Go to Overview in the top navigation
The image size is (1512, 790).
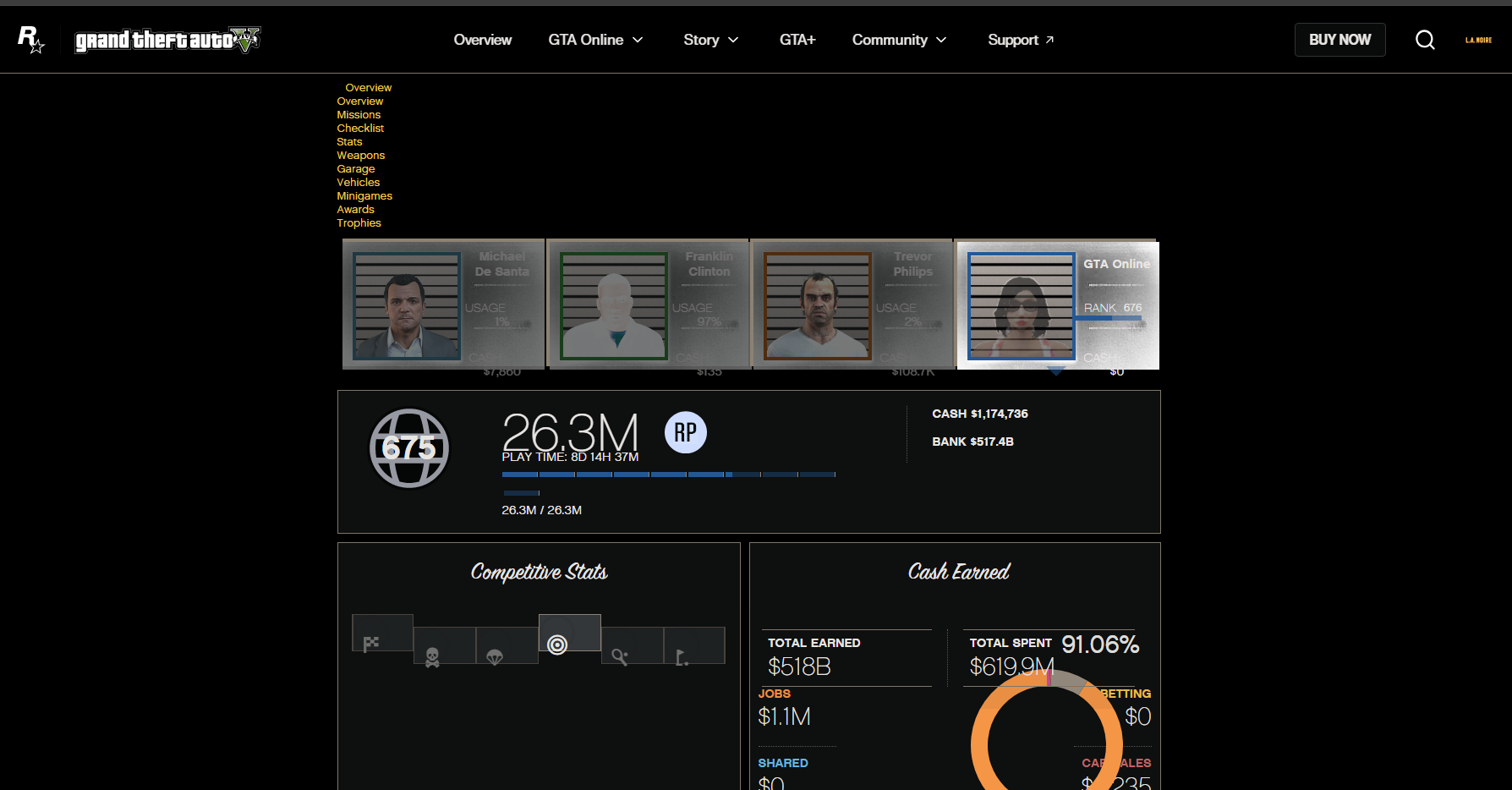pos(482,40)
